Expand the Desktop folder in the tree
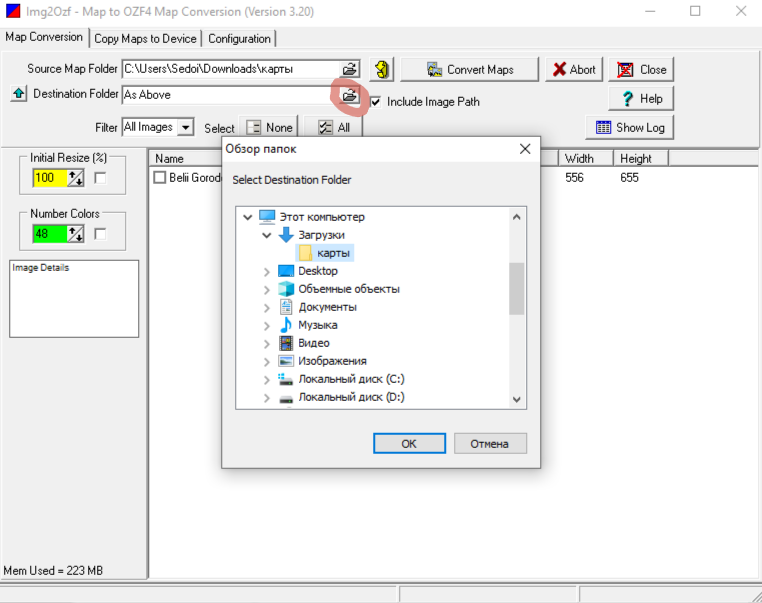The image size is (762, 603). pos(267,271)
